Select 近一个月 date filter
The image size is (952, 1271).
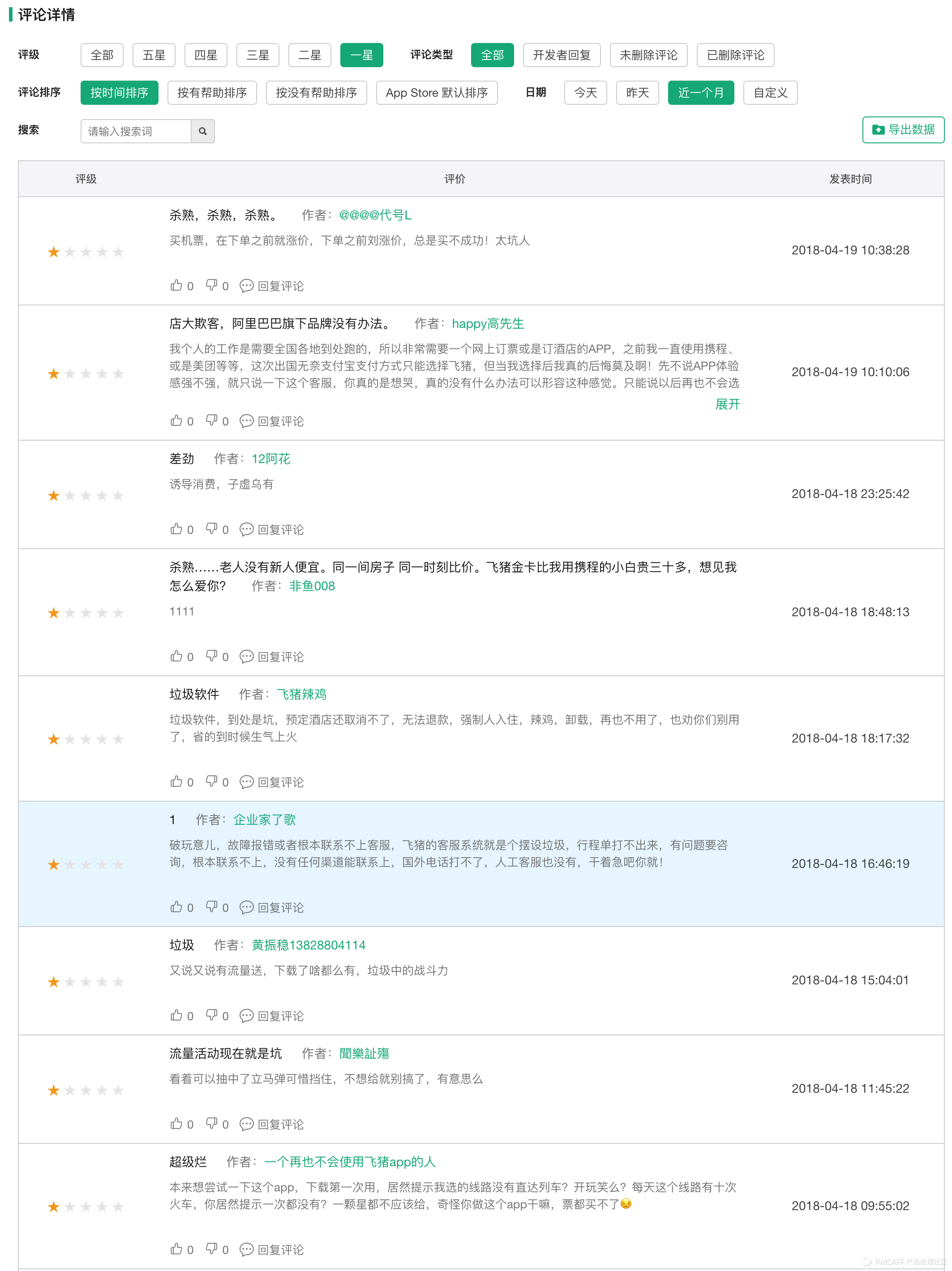[x=701, y=93]
